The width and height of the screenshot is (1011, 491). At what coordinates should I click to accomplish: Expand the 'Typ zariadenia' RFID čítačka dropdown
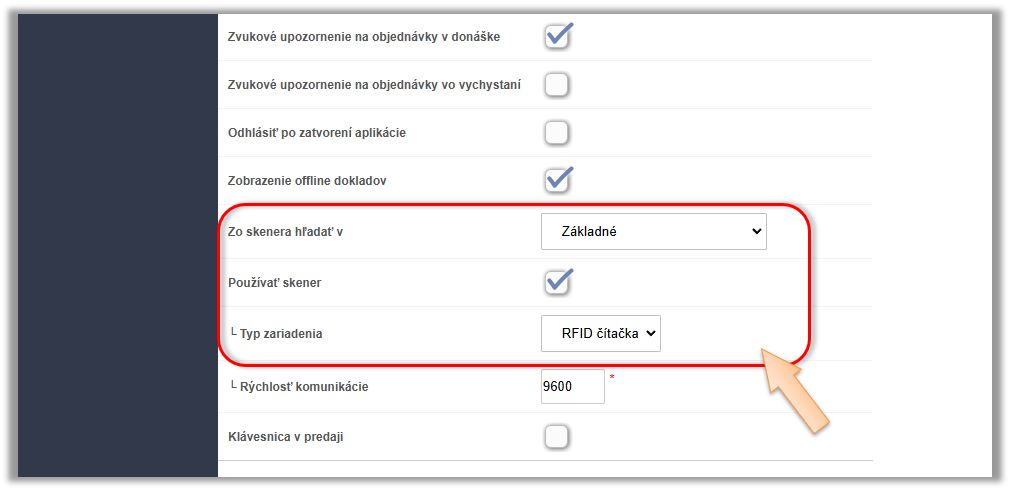pyautogui.click(x=600, y=333)
